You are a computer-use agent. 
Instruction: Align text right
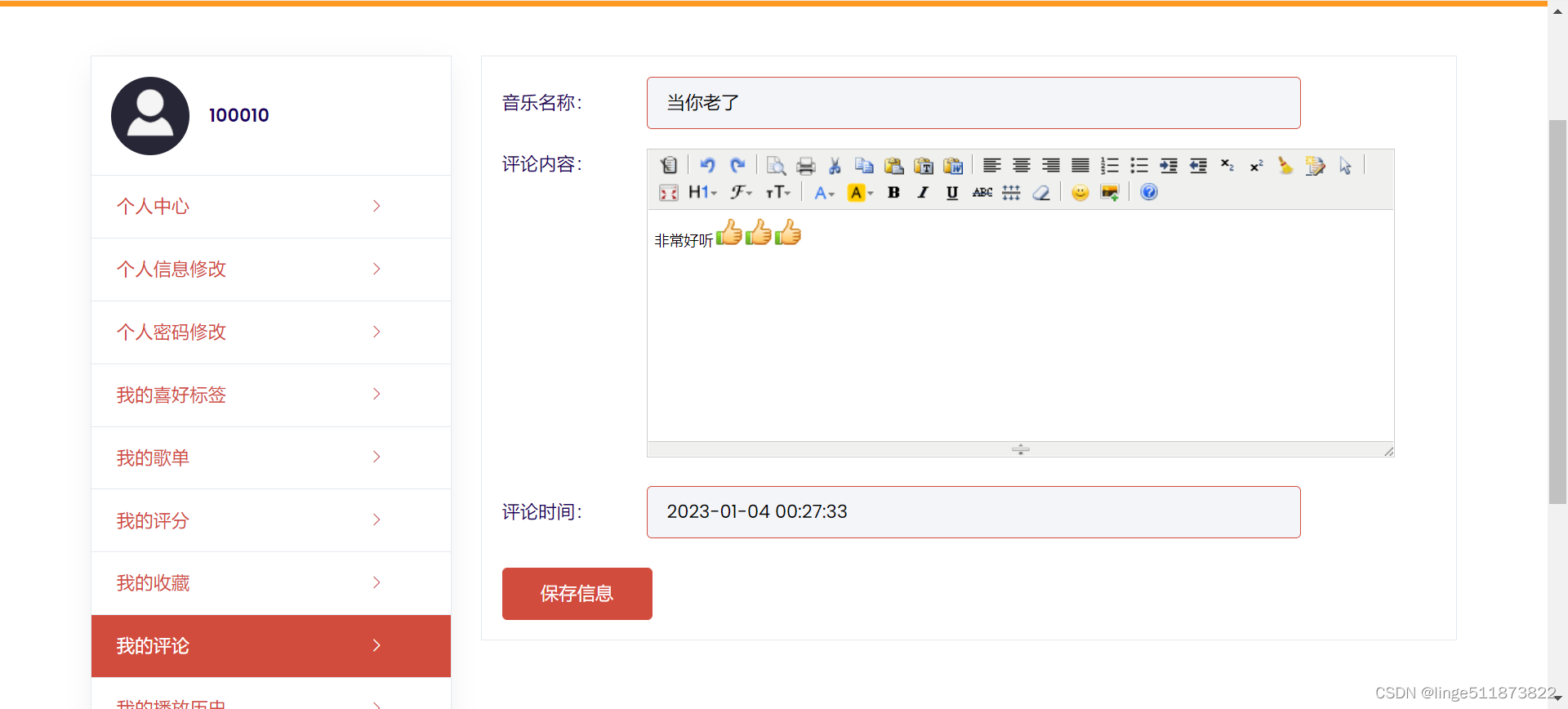tap(1051, 165)
